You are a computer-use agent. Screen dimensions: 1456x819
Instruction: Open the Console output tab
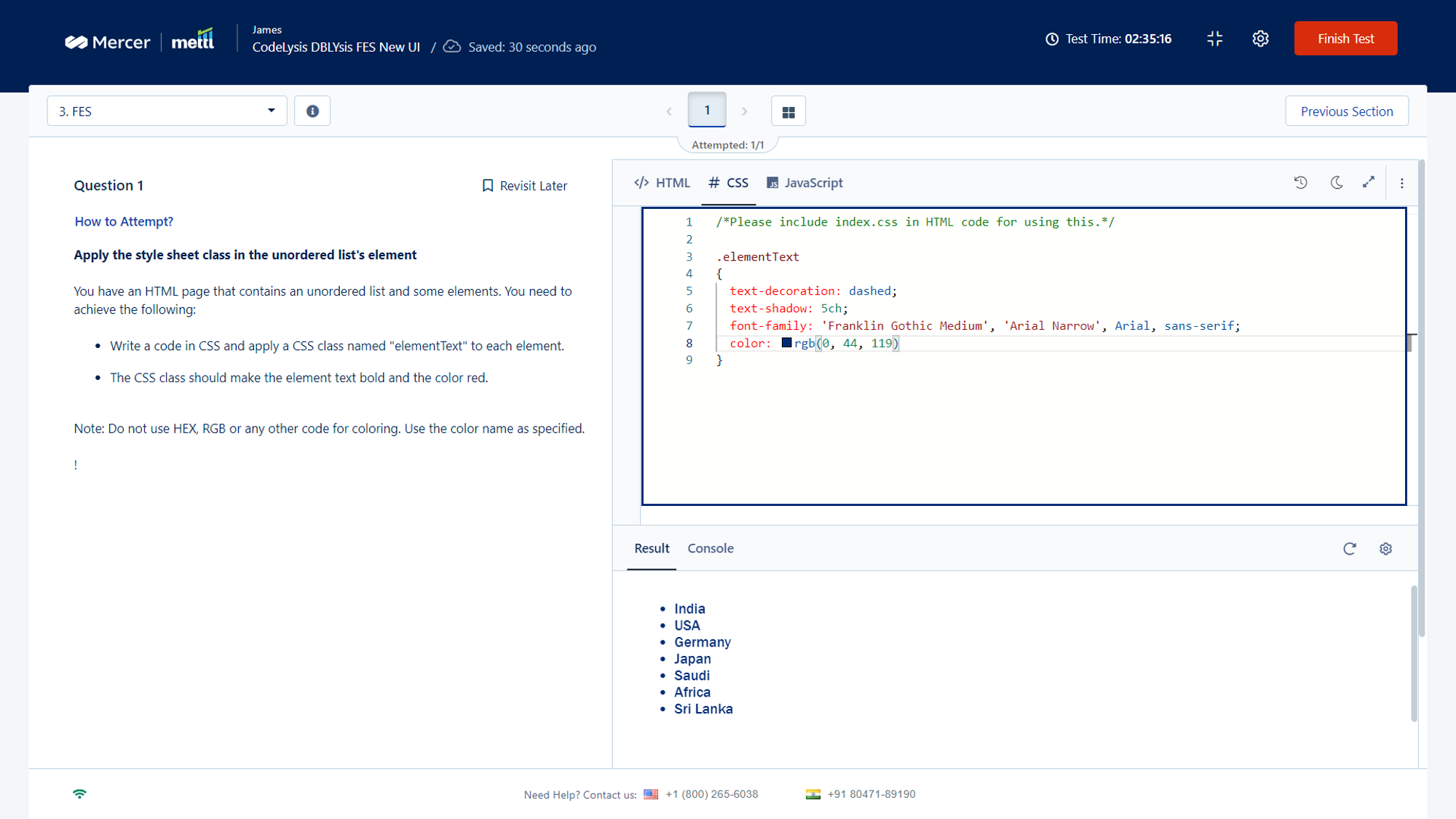pyautogui.click(x=711, y=548)
